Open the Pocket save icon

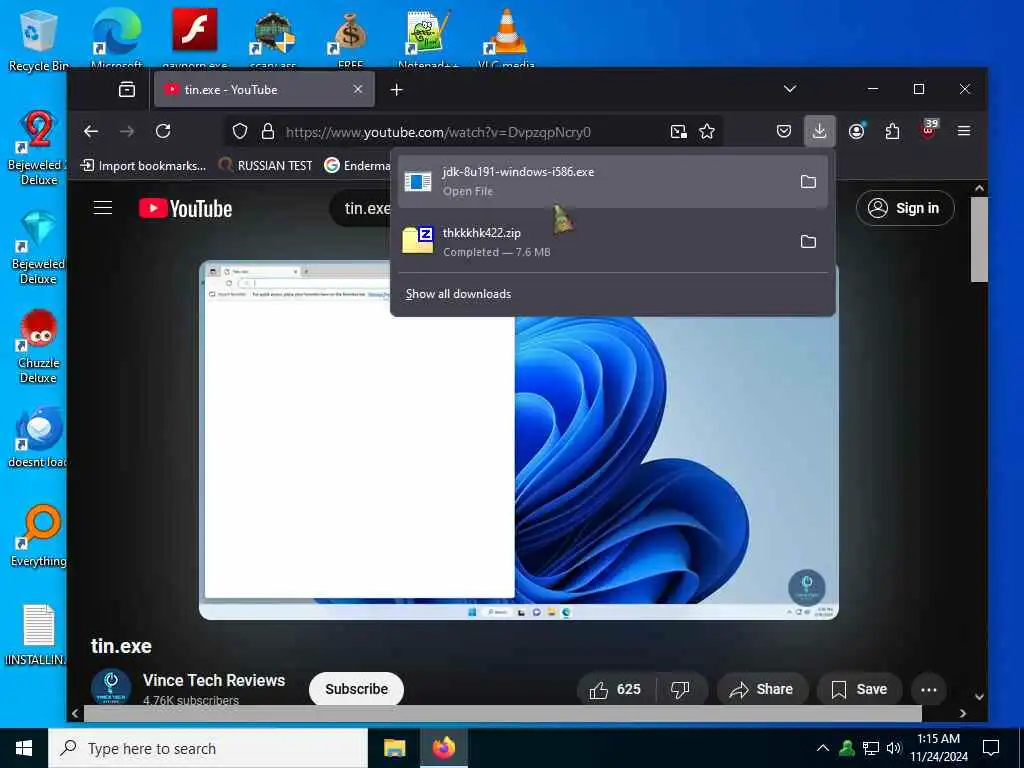pyautogui.click(x=784, y=131)
